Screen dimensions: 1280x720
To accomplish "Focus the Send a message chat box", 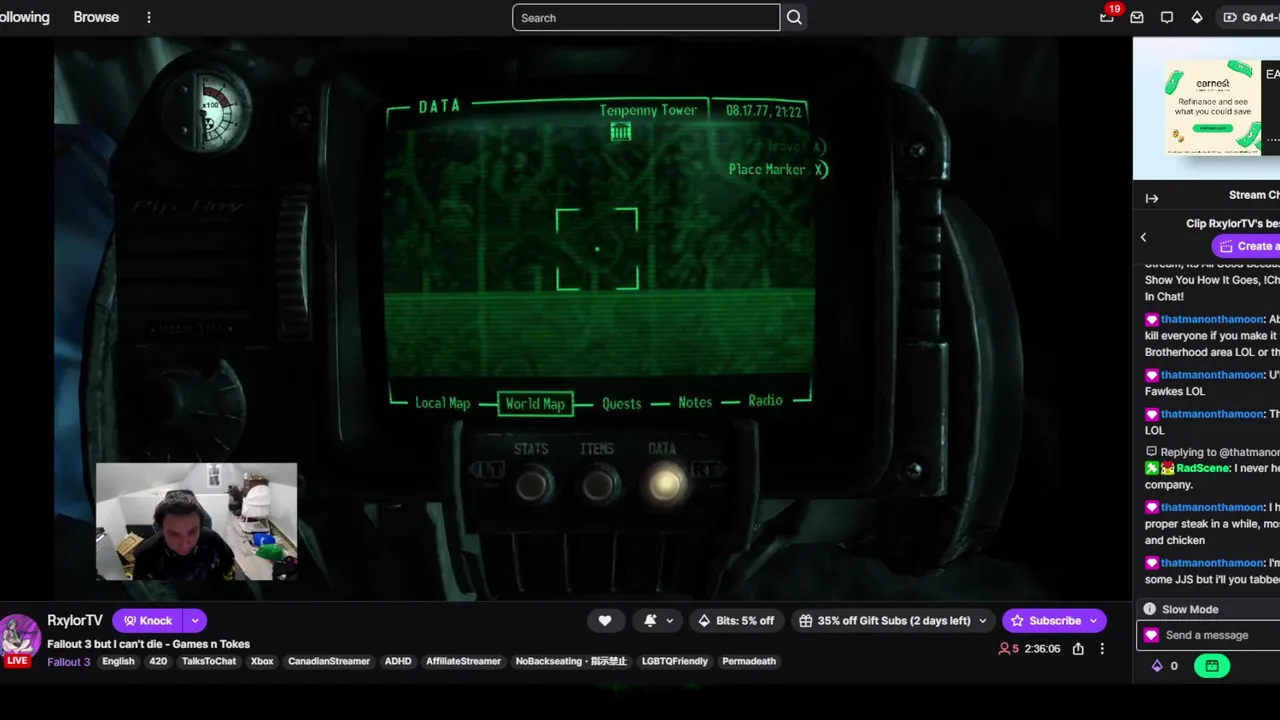I will pyautogui.click(x=1208, y=635).
